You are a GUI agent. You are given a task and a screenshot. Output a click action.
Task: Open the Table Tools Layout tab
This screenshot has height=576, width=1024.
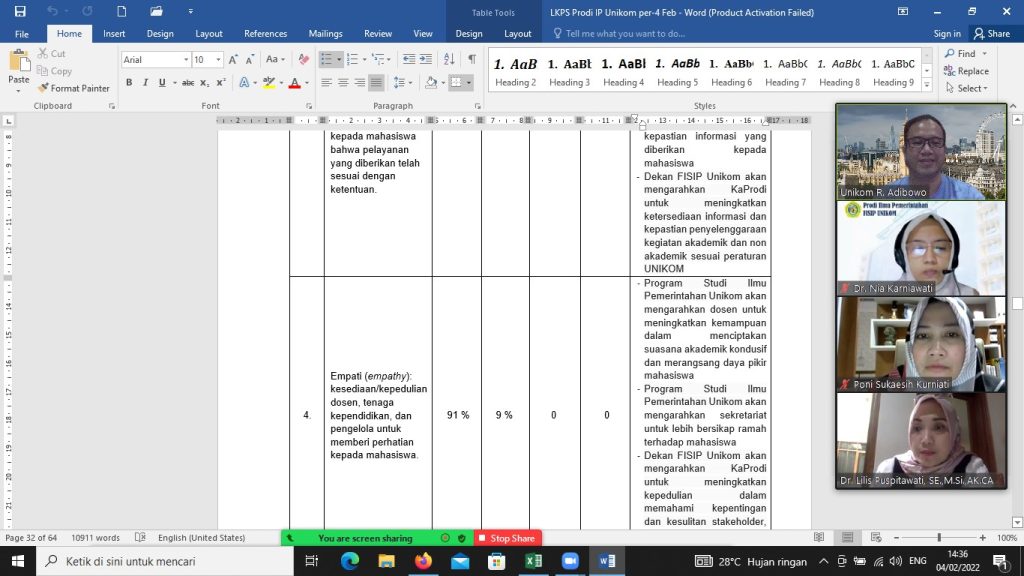click(517, 33)
